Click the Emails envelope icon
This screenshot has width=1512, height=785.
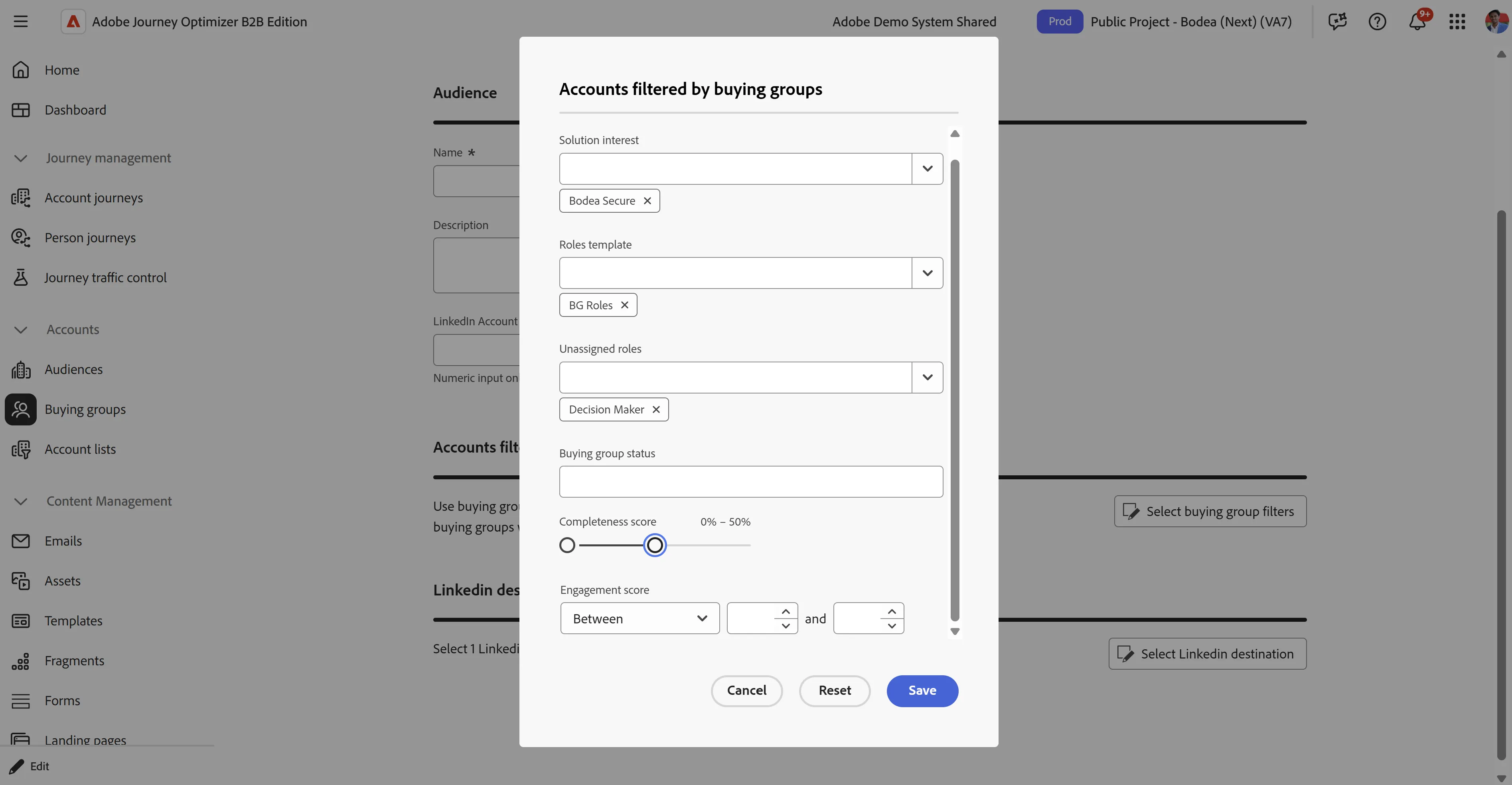(20, 541)
